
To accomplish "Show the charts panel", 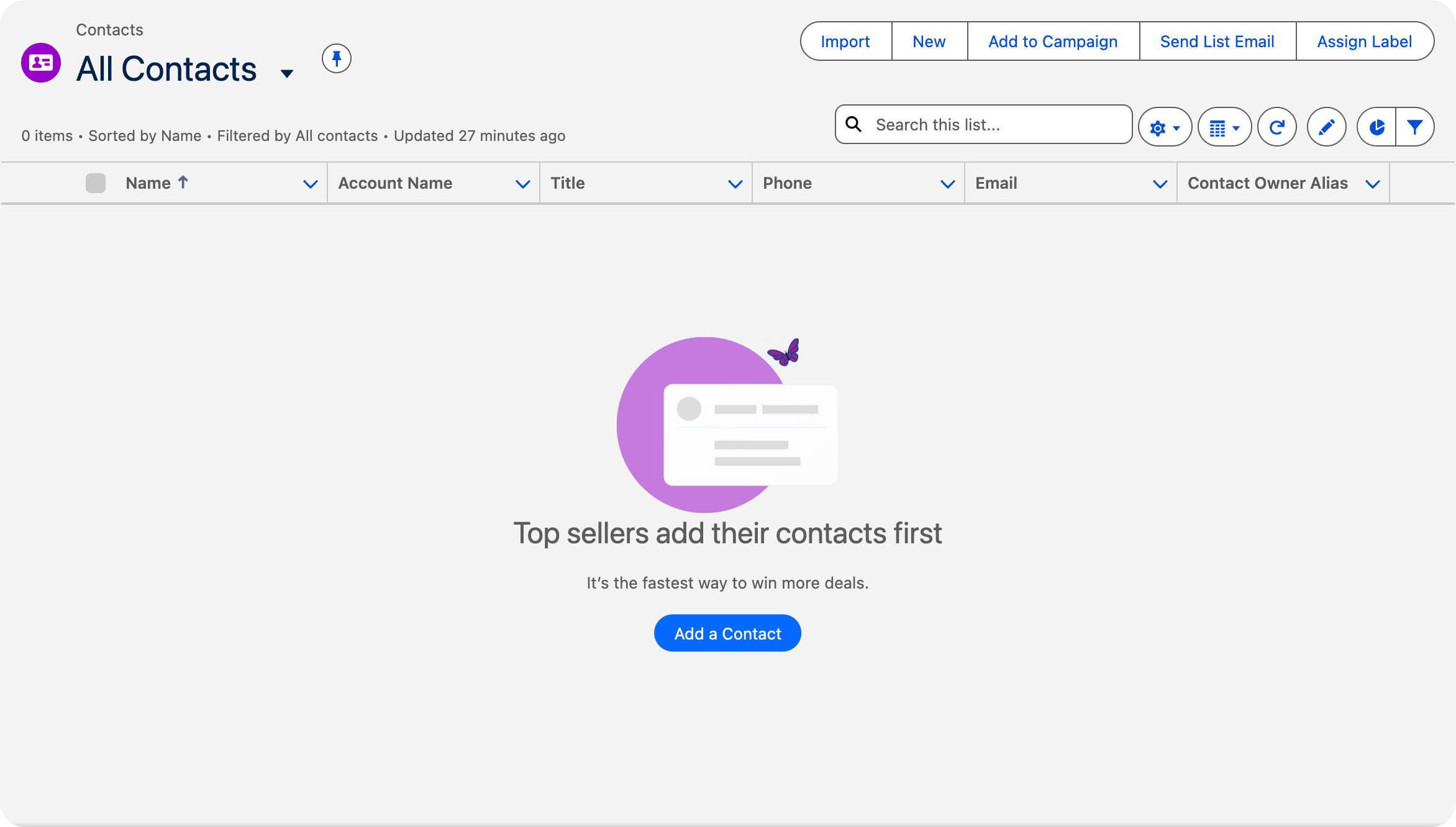I will point(1376,127).
